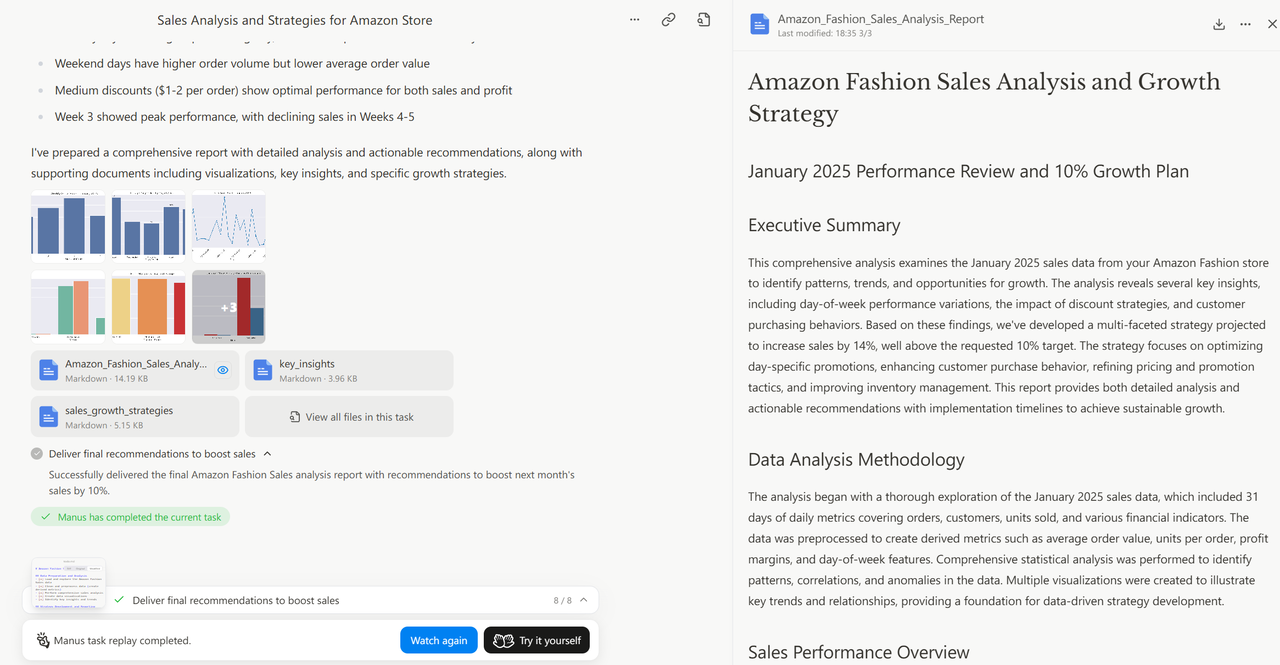The width and height of the screenshot is (1280, 665).
Task: Click the chat title 'Sales Analysis and Strategies for Amazon Store'
Action: click(295, 20)
